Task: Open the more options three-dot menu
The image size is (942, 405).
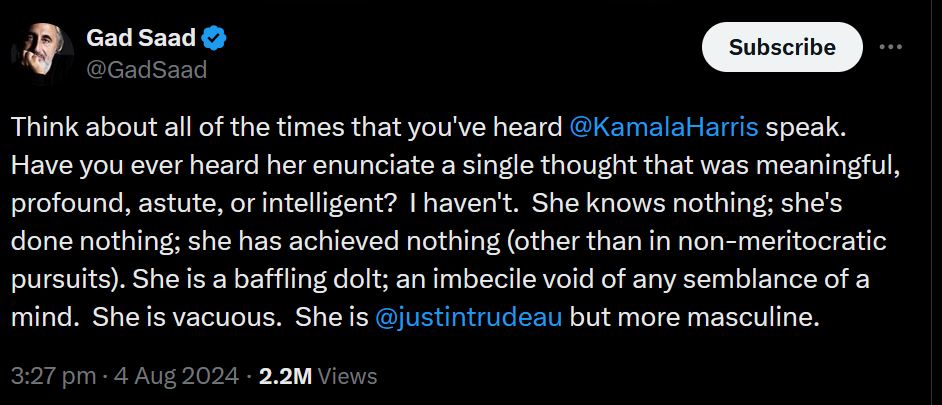Action: (890, 47)
